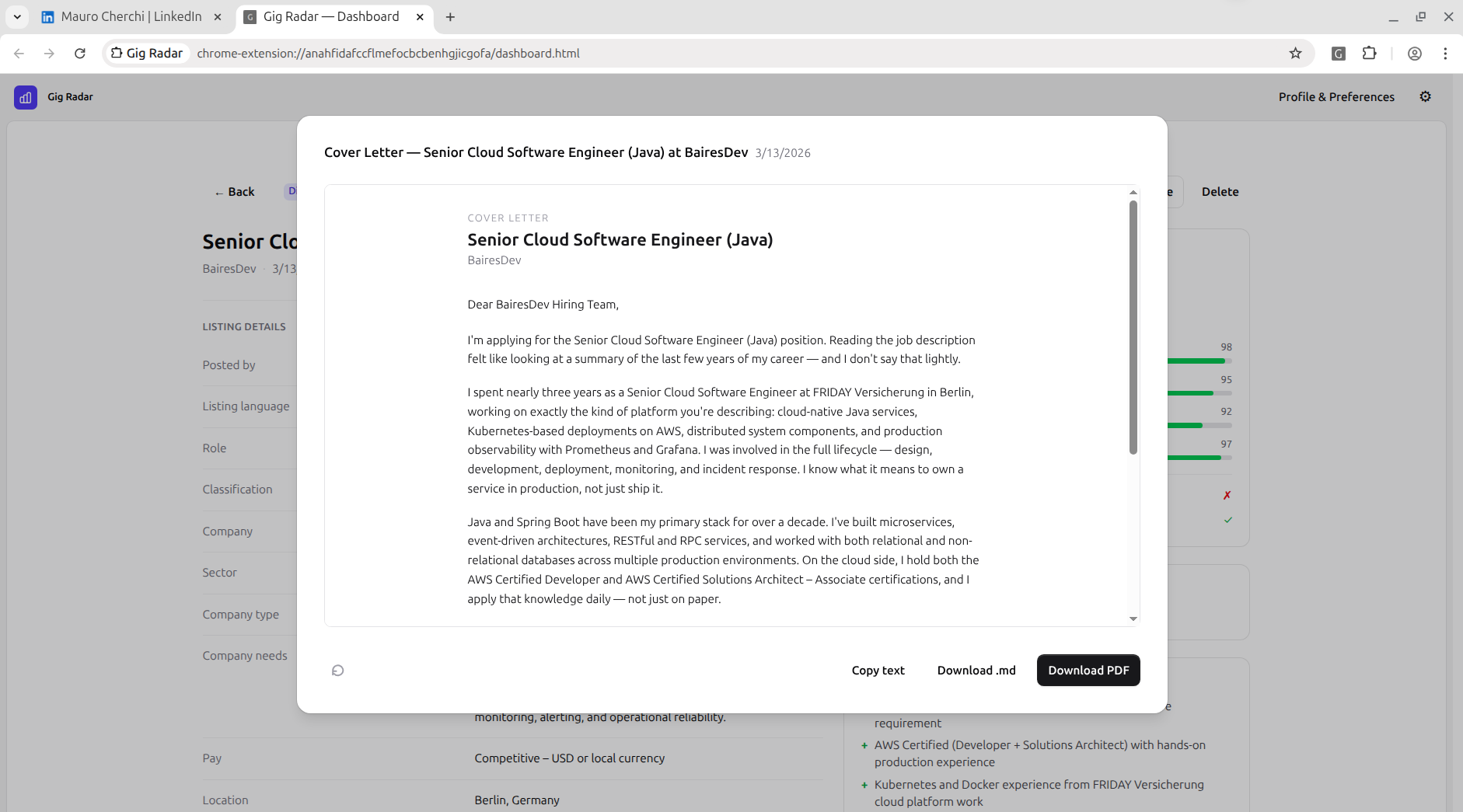Open settings gear in Gig Radar header

tap(1425, 96)
